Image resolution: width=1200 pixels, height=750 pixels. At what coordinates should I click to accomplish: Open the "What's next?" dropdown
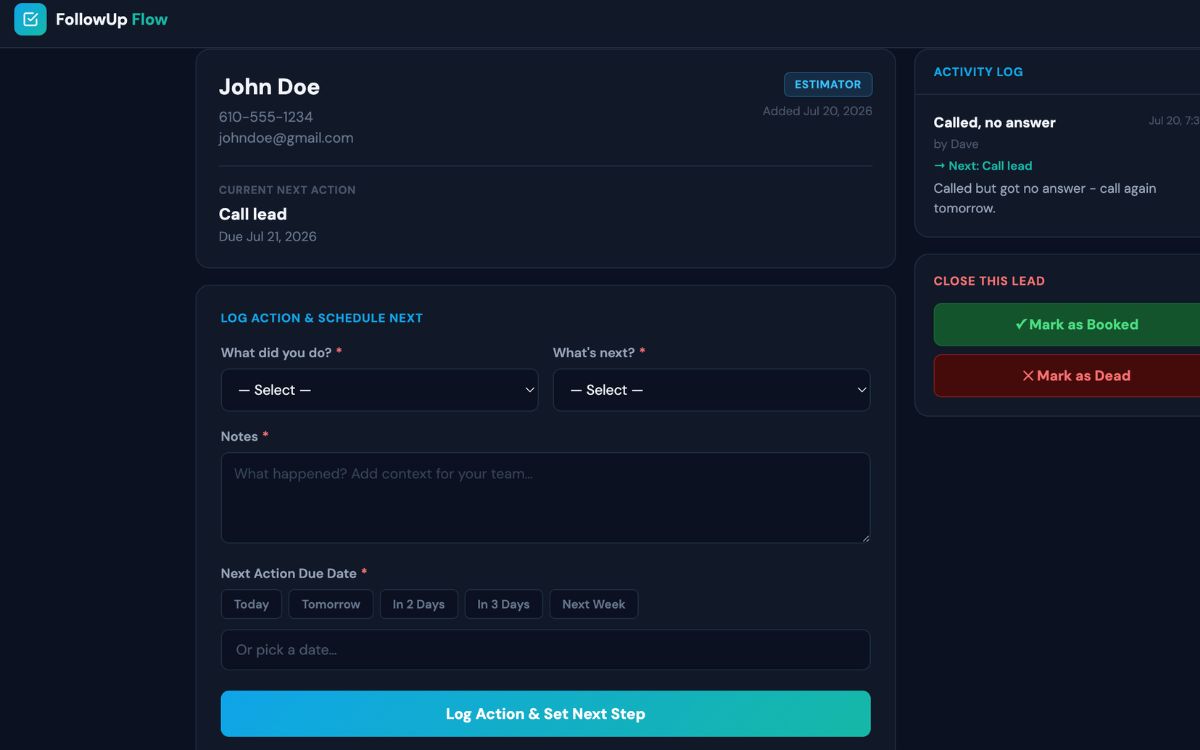pos(711,390)
